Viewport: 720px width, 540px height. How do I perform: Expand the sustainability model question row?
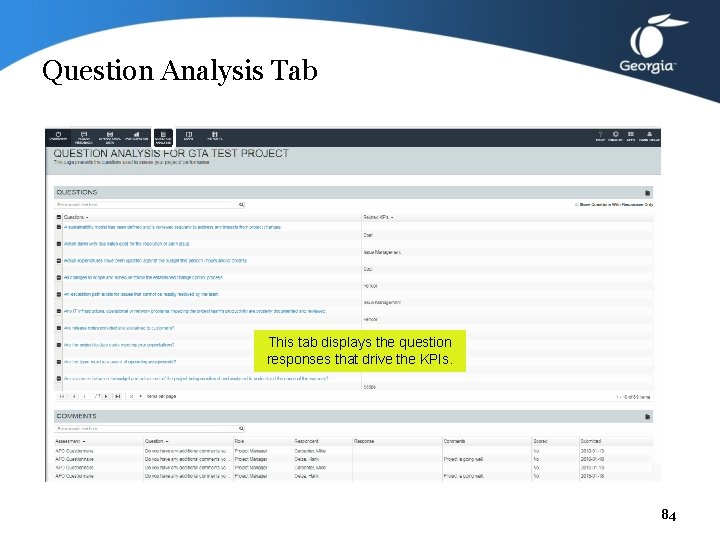coord(59,227)
